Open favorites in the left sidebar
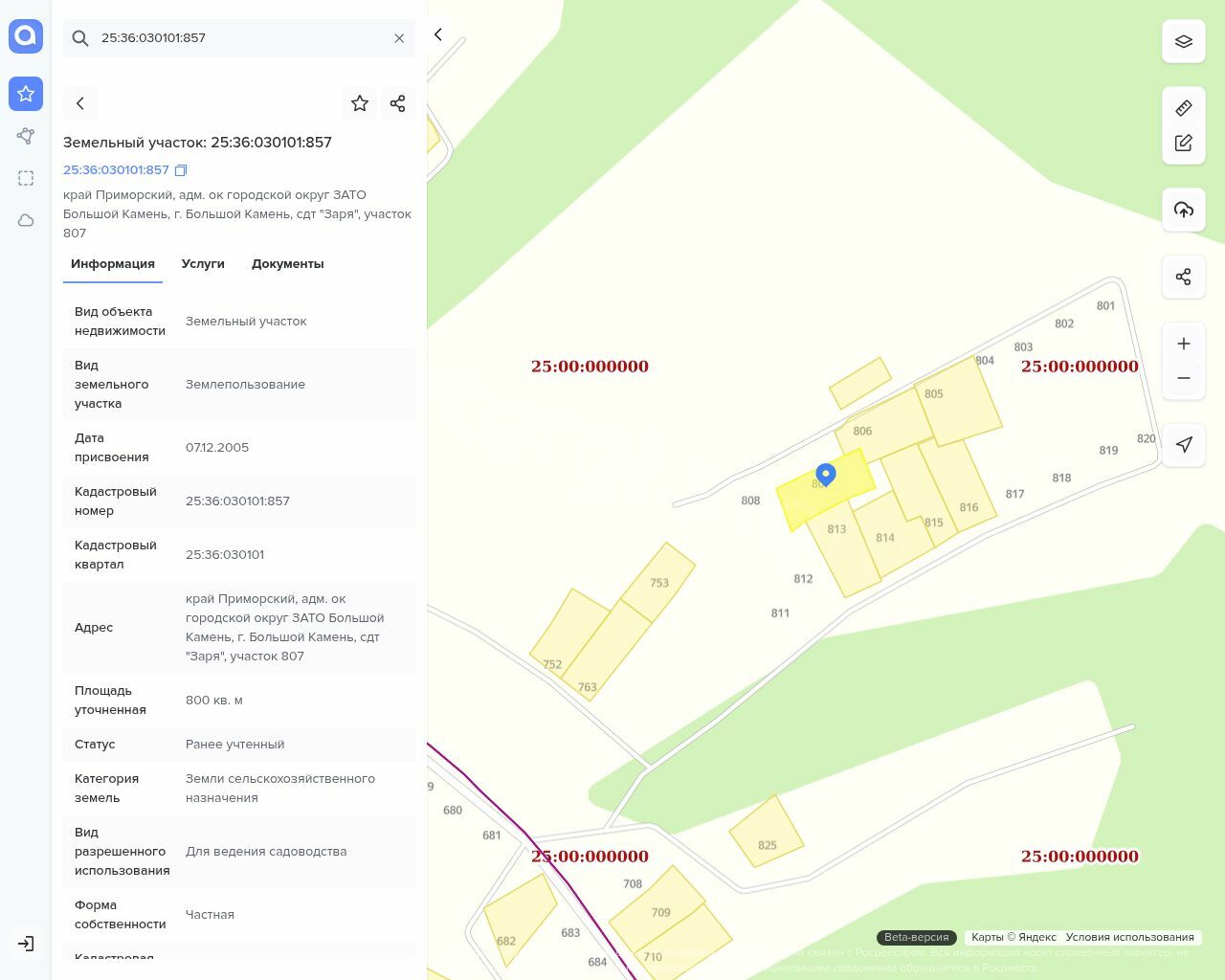1225x980 pixels. [x=26, y=94]
